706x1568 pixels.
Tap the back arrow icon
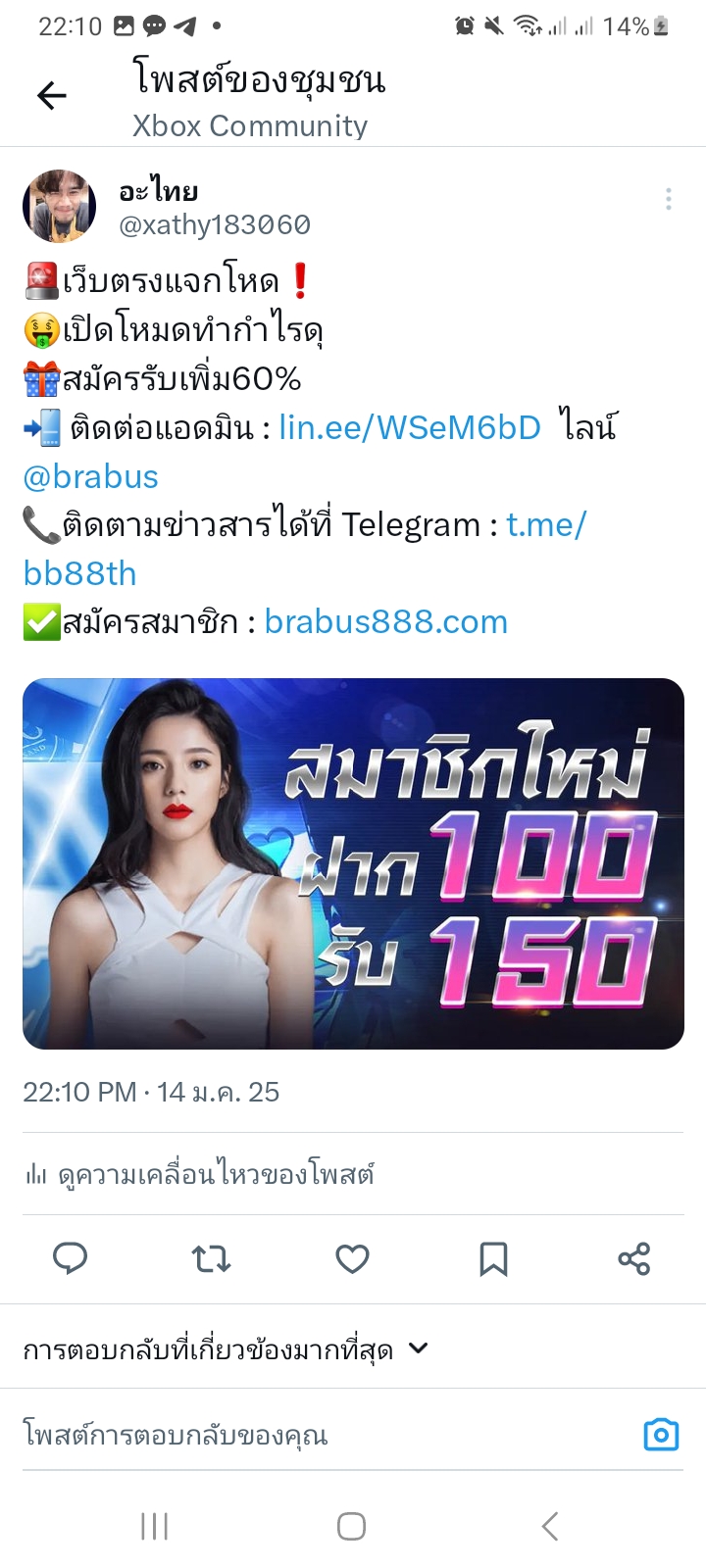click(x=51, y=95)
